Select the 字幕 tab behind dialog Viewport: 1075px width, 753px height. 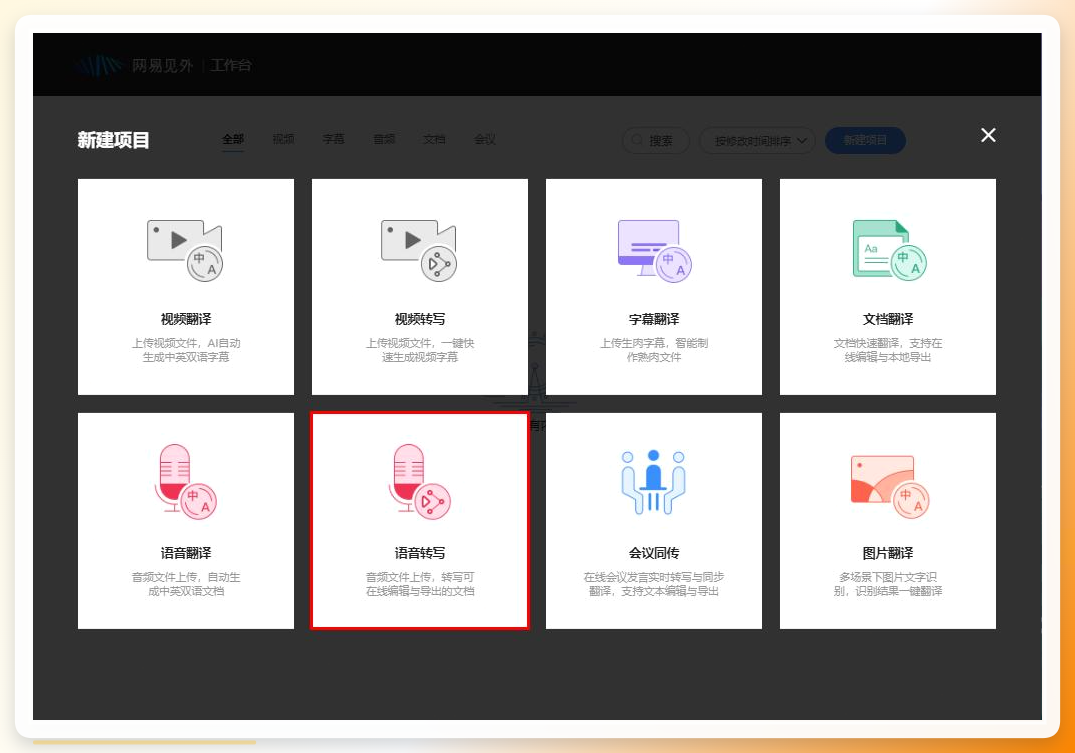[x=333, y=139]
